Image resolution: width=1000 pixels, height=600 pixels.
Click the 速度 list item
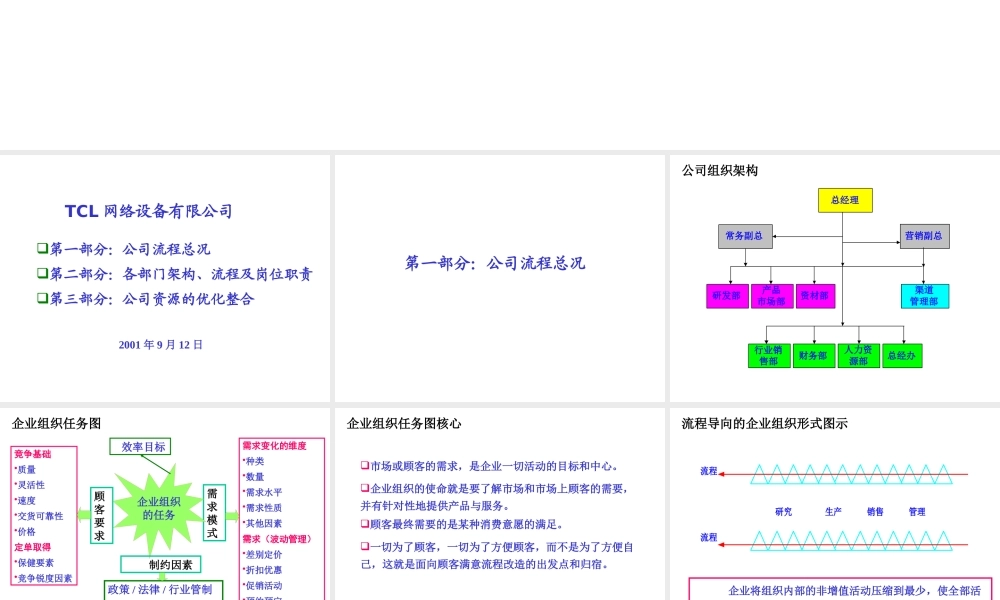click(26, 501)
